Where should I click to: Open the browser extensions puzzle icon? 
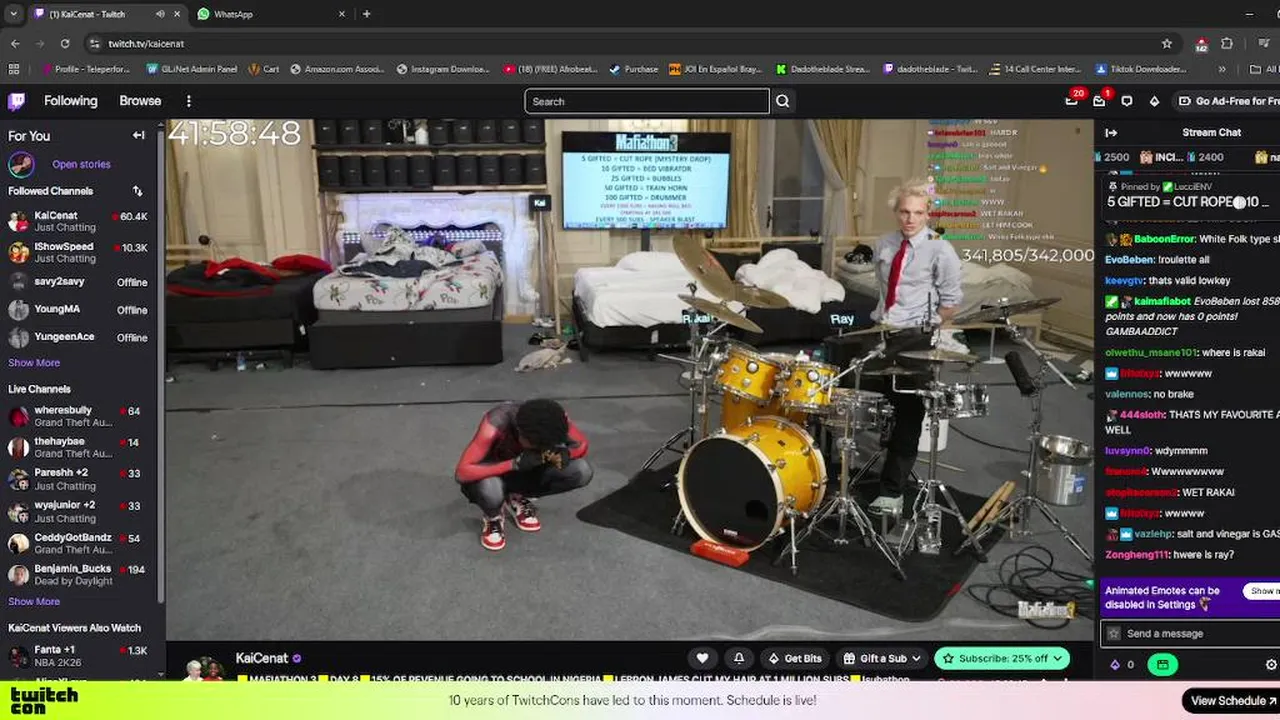1227,44
